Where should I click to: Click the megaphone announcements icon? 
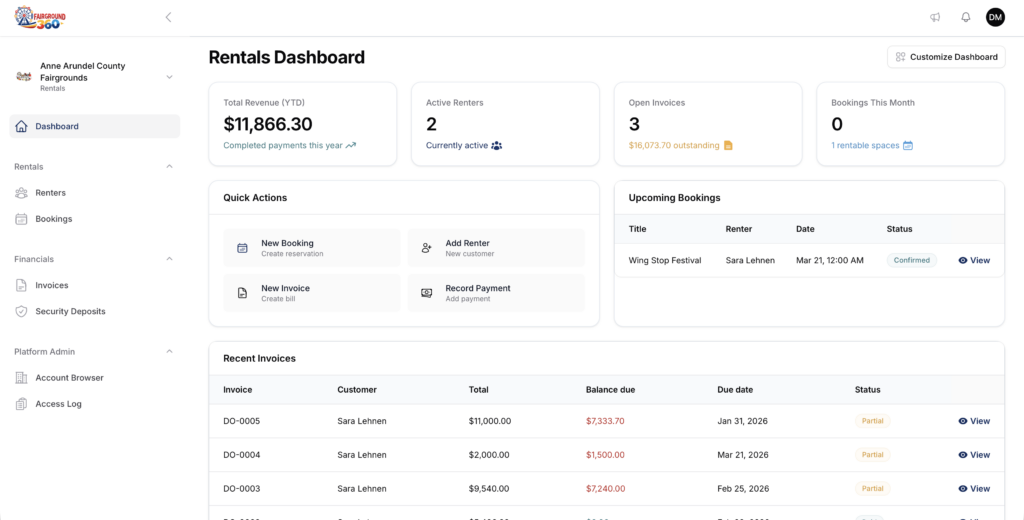[935, 17]
